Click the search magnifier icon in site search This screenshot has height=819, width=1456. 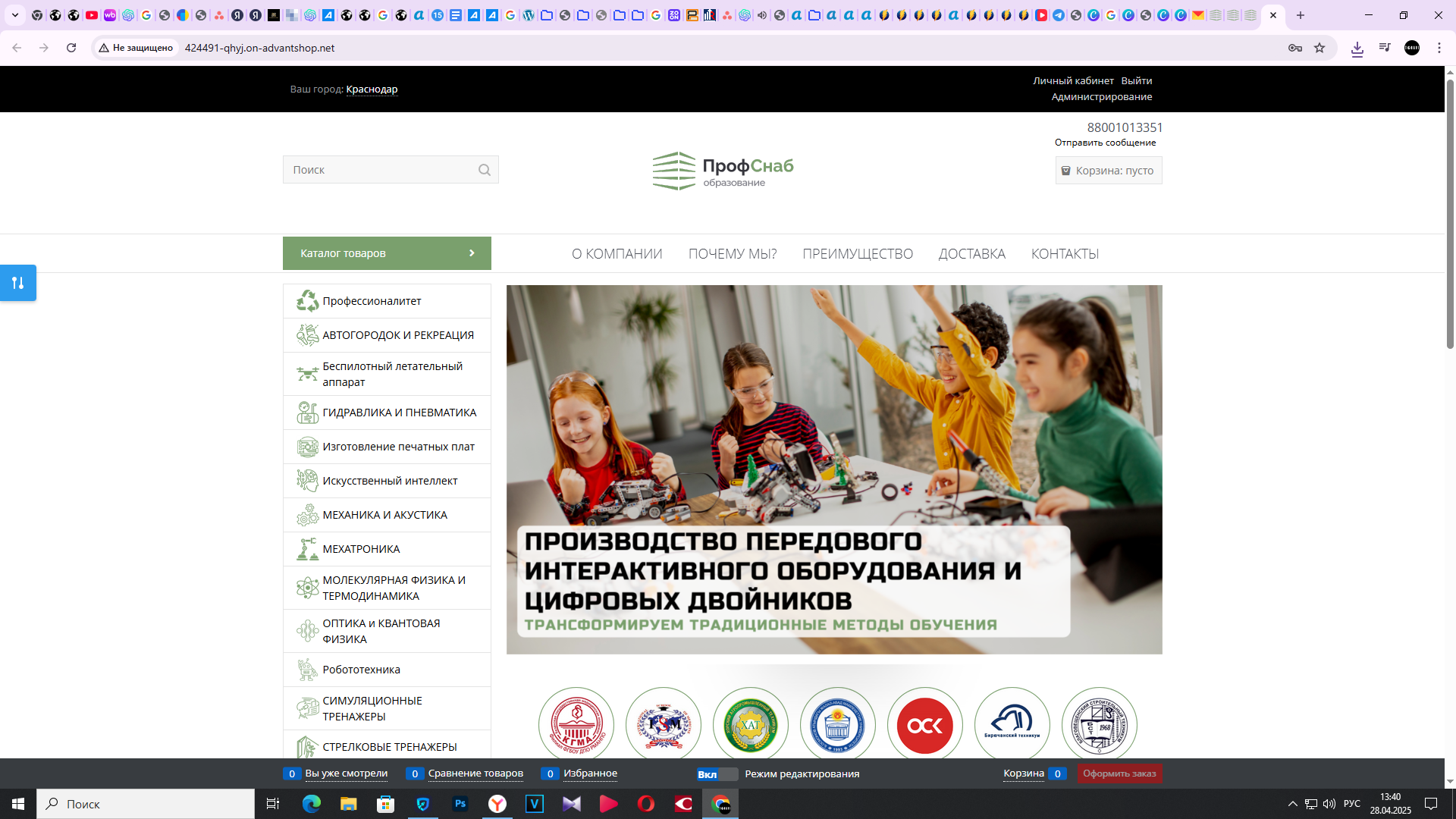click(485, 170)
